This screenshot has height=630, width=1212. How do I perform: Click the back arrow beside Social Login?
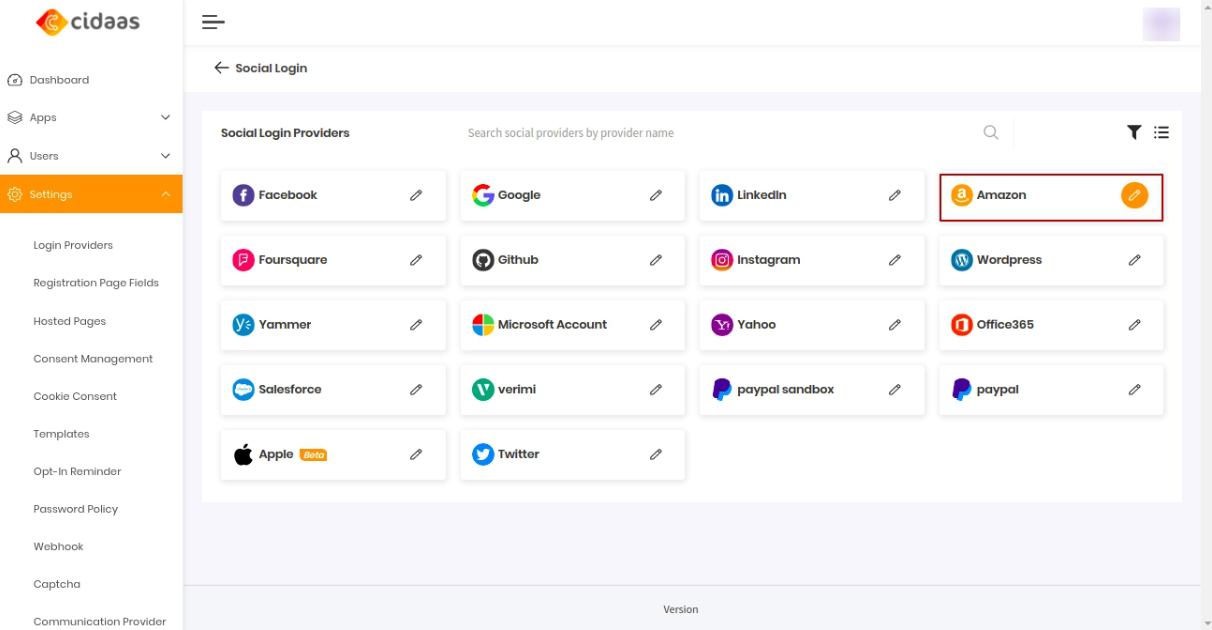click(x=221, y=68)
